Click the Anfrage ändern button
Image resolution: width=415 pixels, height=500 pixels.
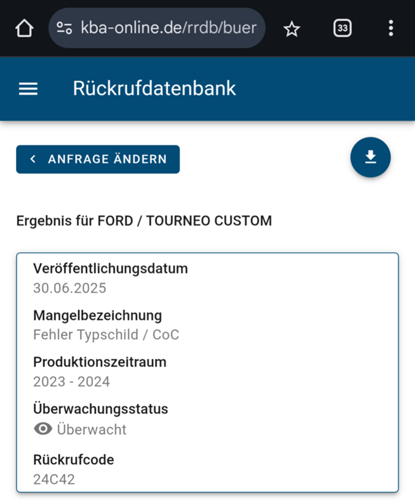tap(98, 159)
